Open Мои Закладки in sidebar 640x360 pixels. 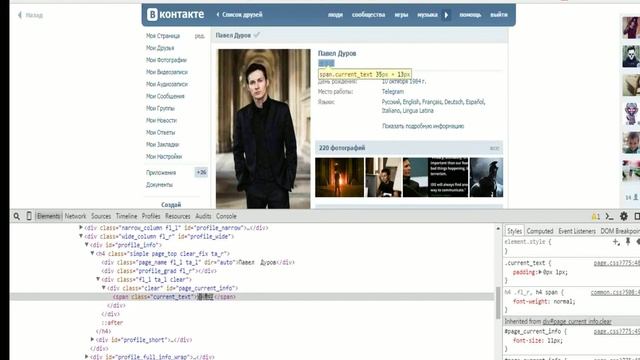tap(162, 144)
